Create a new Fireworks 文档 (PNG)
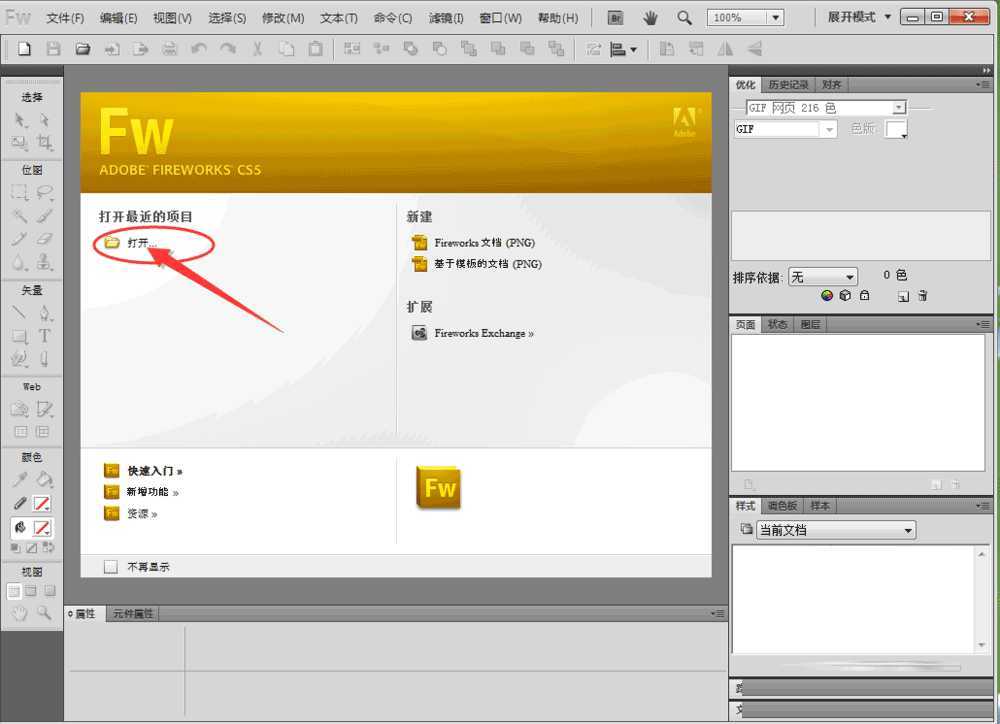This screenshot has height=724, width=1000. (485, 243)
